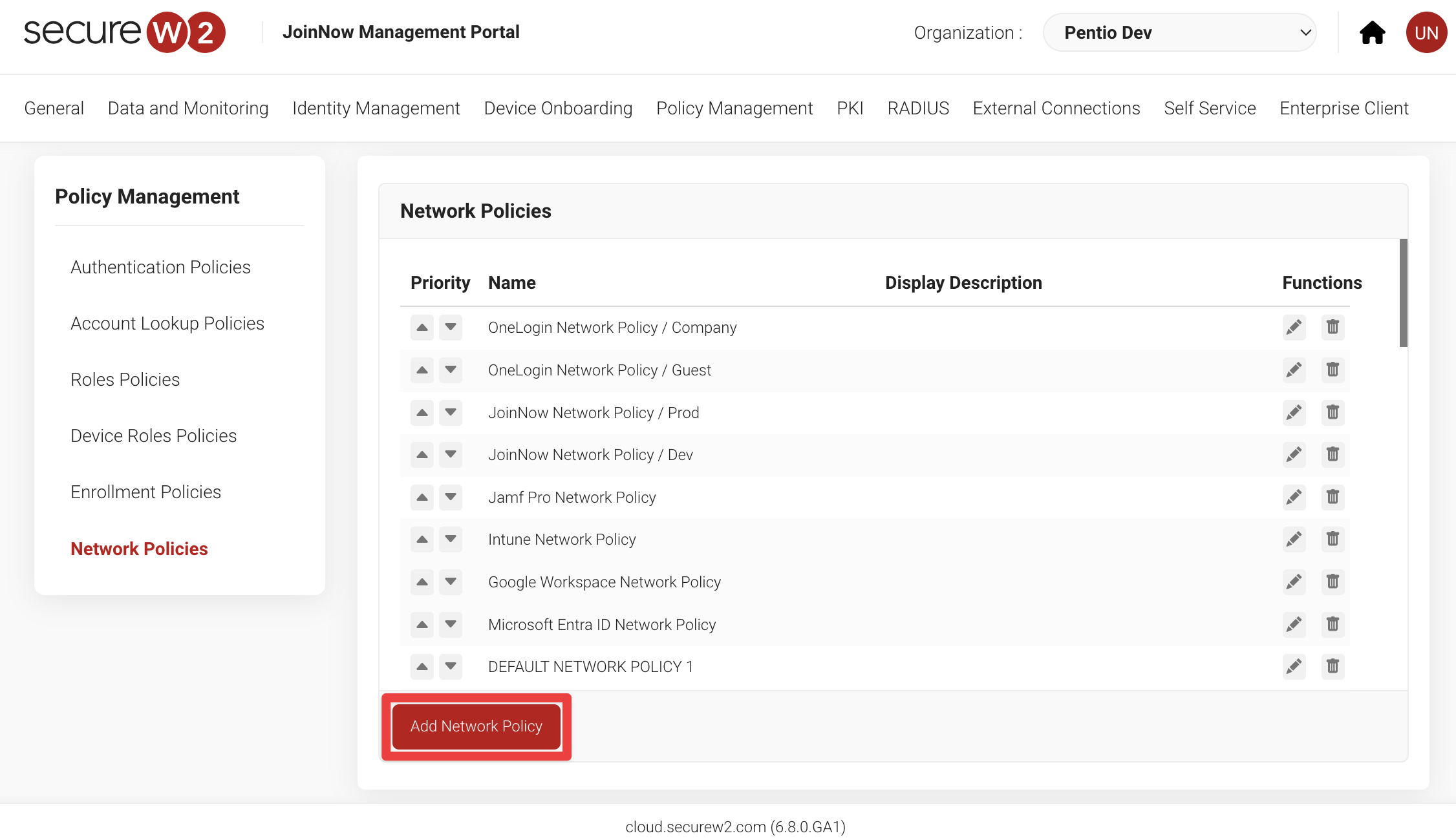Image resolution: width=1456 pixels, height=840 pixels.
Task: Delete Jamf Pro Network Policy
Action: pos(1333,498)
